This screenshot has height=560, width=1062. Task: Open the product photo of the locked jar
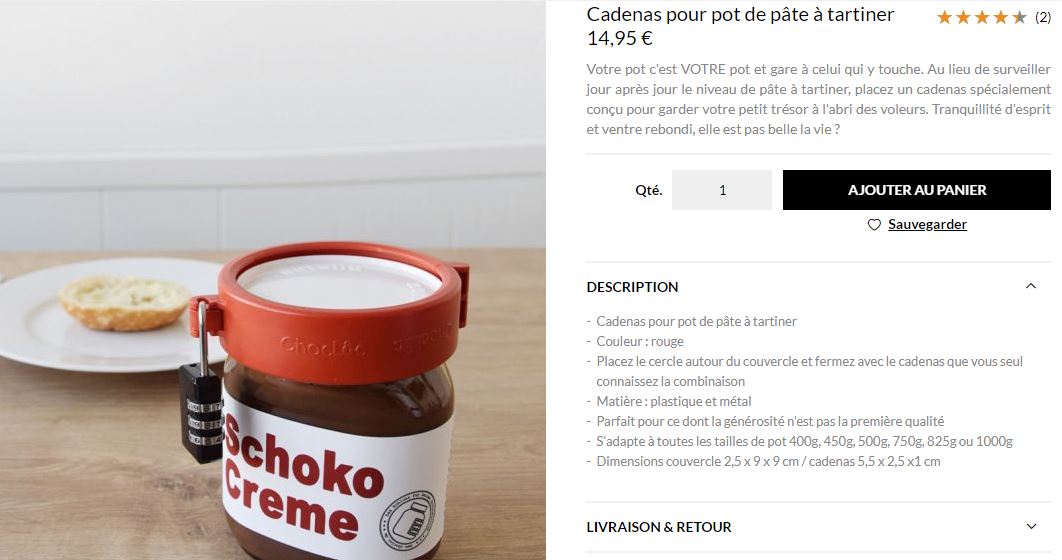point(273,280)
